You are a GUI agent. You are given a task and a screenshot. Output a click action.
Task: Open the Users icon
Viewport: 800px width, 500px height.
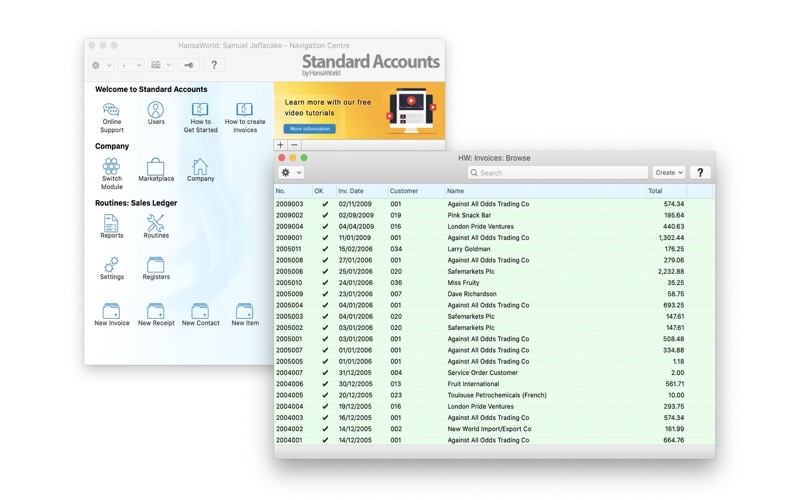click(x=156, y=113)
